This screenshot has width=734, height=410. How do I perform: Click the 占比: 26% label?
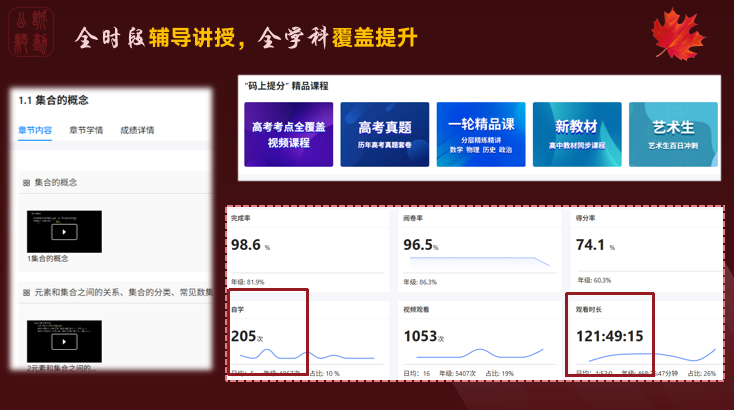(x=702, y=373)
